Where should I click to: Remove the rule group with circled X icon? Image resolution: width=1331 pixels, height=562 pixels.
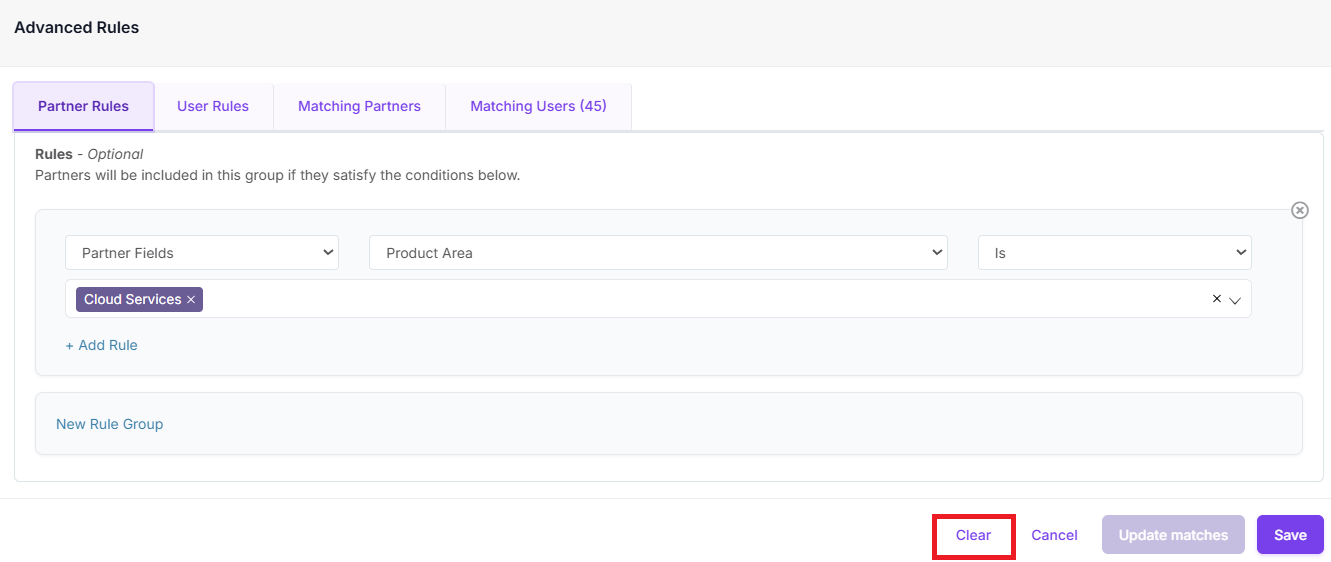click(1299, 210)
